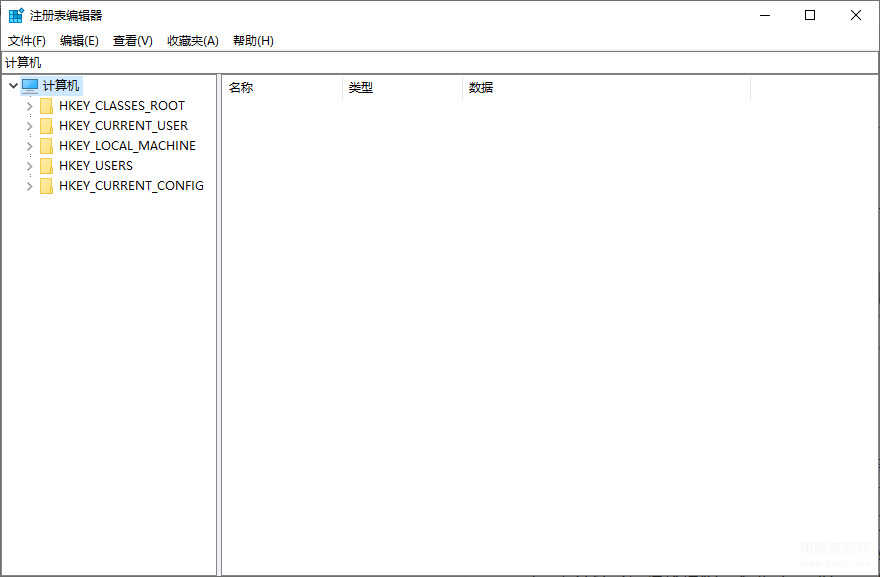Image resolution: width=880 pixels, height=577 pixels.
Task: Click the Registry Editor title bar icon
Action: coord(16,15)
